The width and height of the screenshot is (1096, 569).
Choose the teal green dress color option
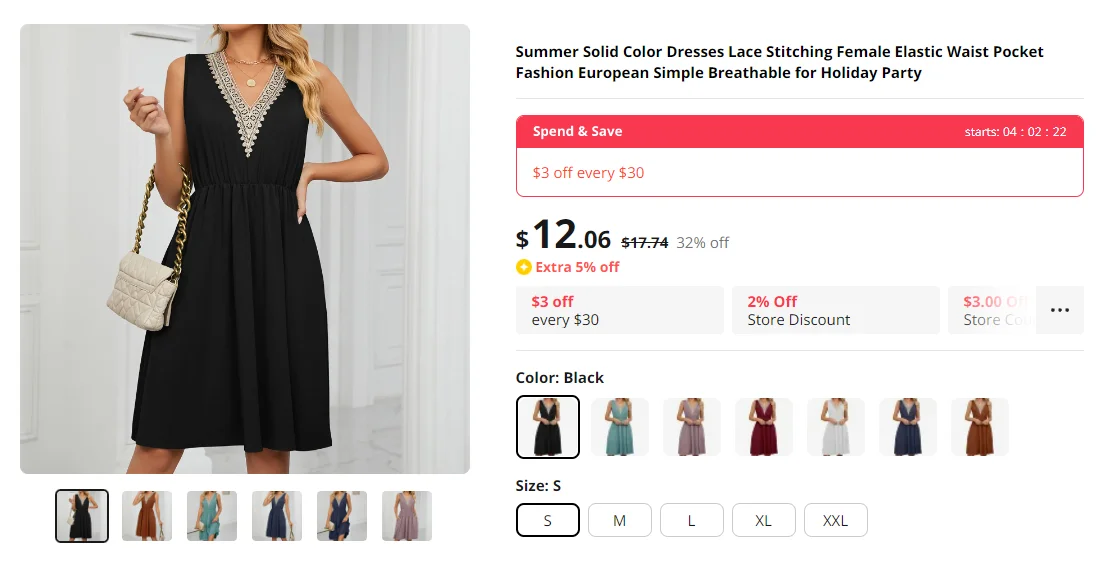tap(620, 427)
